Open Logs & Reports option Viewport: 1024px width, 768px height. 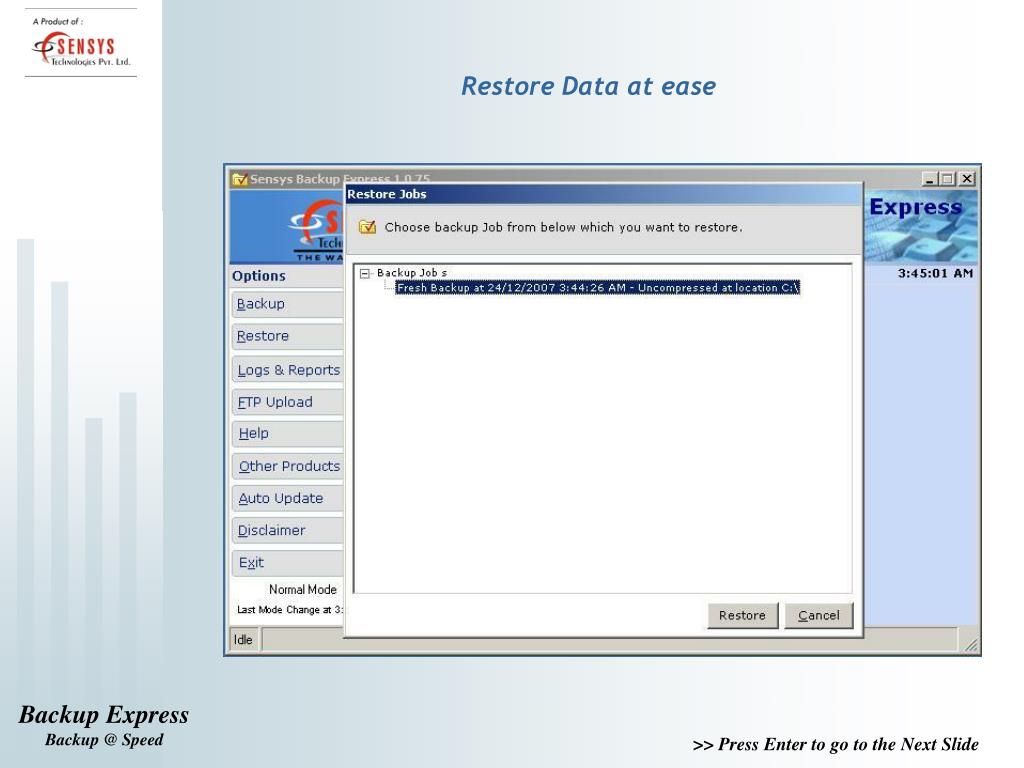(287, 370)
